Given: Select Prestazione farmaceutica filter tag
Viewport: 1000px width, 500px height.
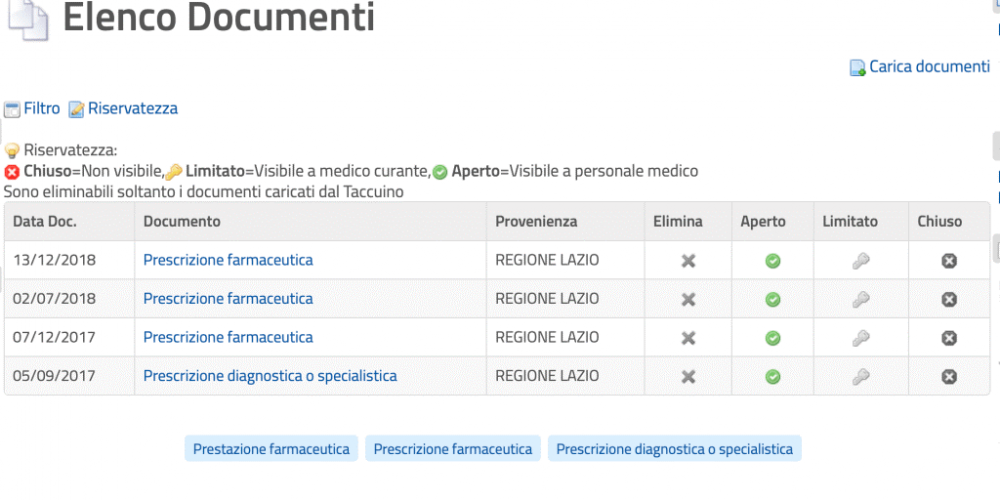Looking at the screenshot, I should pos(271,449).
